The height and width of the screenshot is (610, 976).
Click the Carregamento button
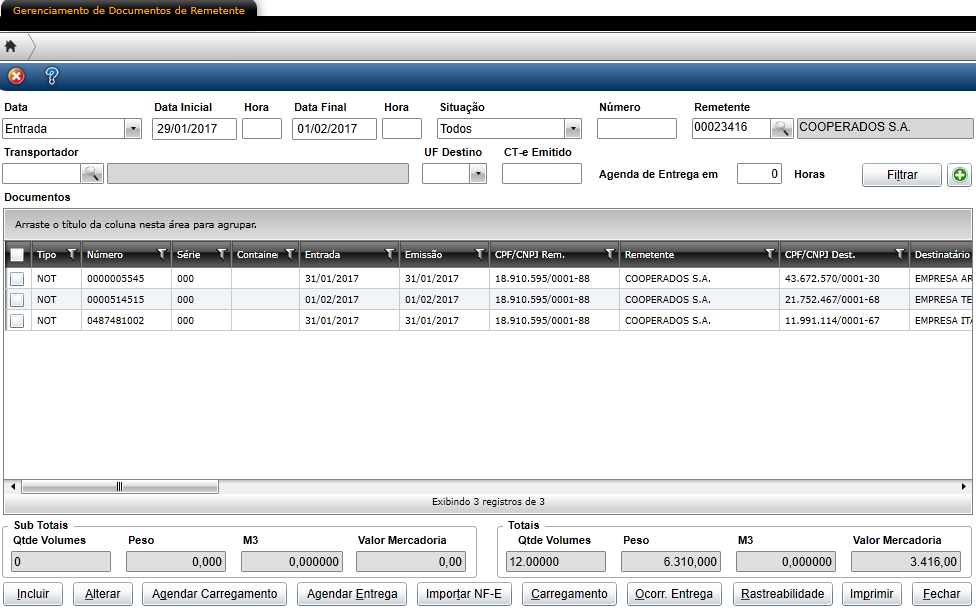pos(569,594)
